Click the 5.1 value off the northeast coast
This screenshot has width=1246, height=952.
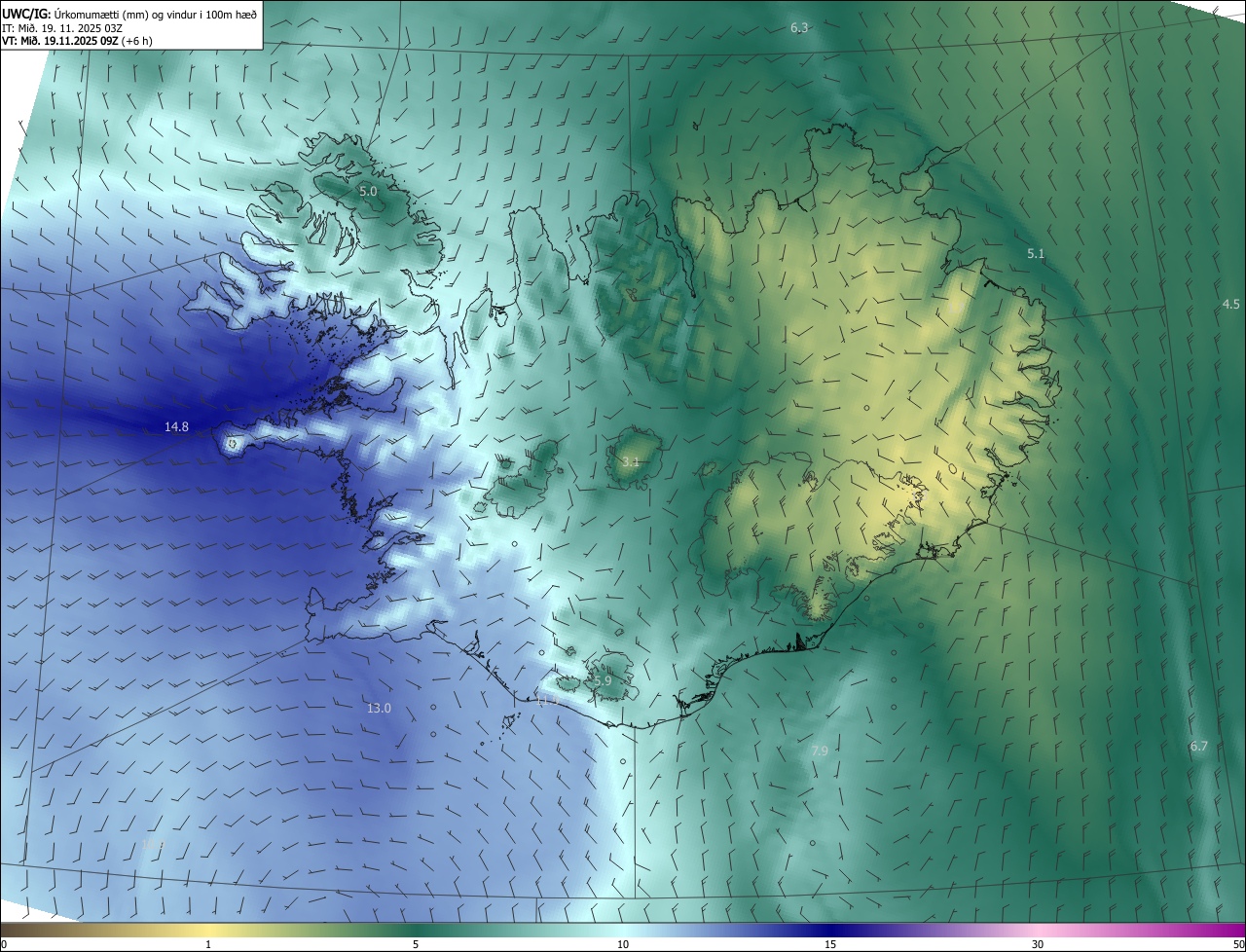[x=1036, y=253]
